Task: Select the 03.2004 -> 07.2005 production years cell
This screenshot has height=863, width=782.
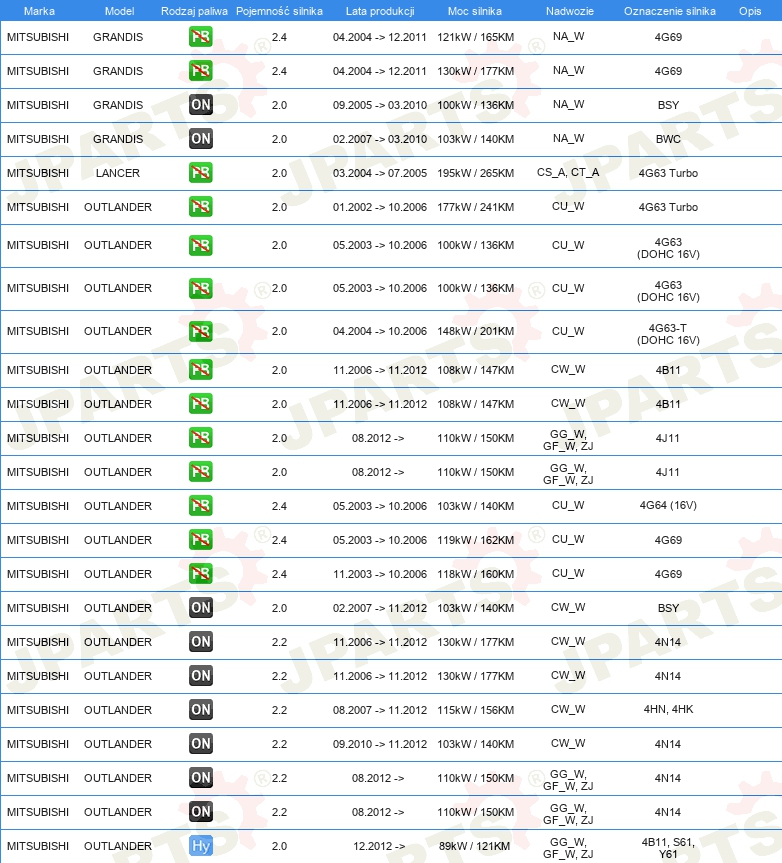Action: (x=380, y=173)
